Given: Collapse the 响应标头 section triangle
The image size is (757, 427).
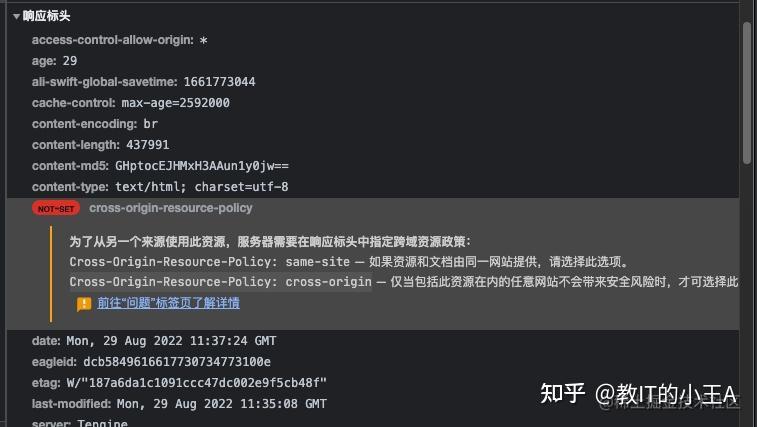Looking at the screenshot, I should [16, 16].
